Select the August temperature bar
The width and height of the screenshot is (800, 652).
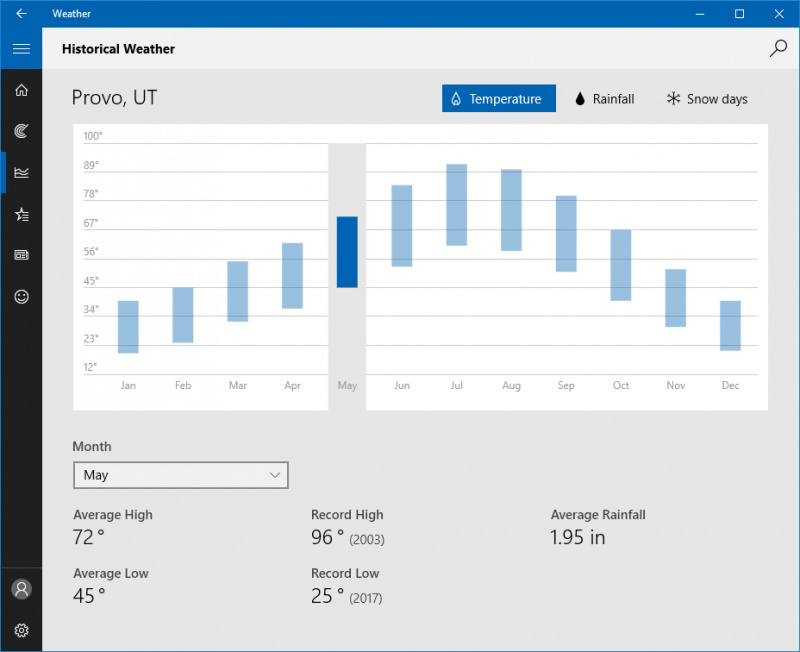point(511,210)
